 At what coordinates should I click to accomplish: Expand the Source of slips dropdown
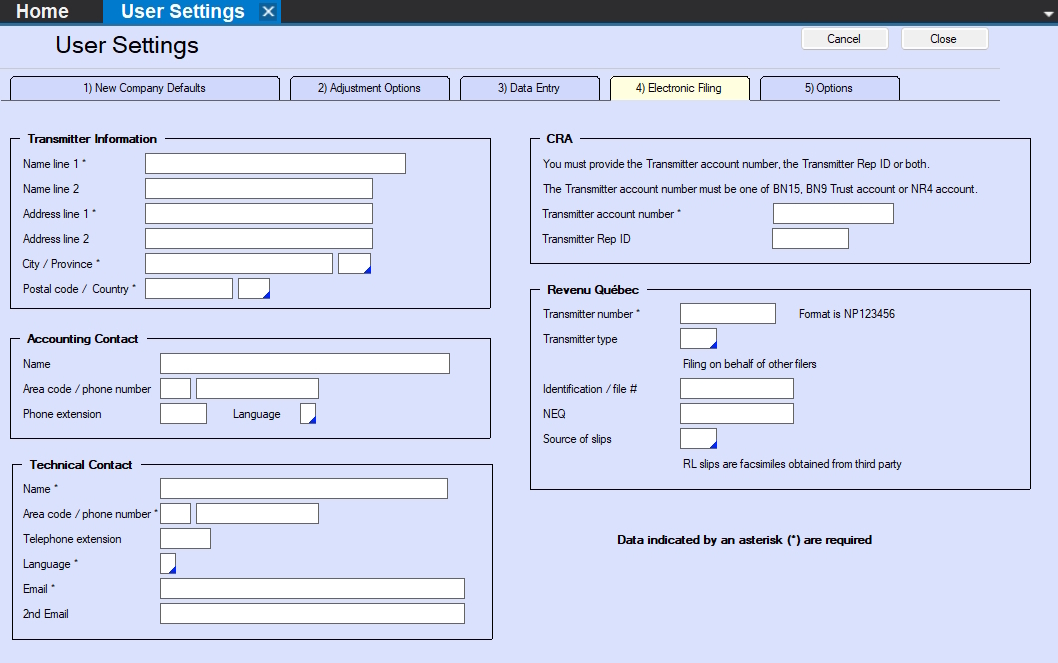[698, 439]
